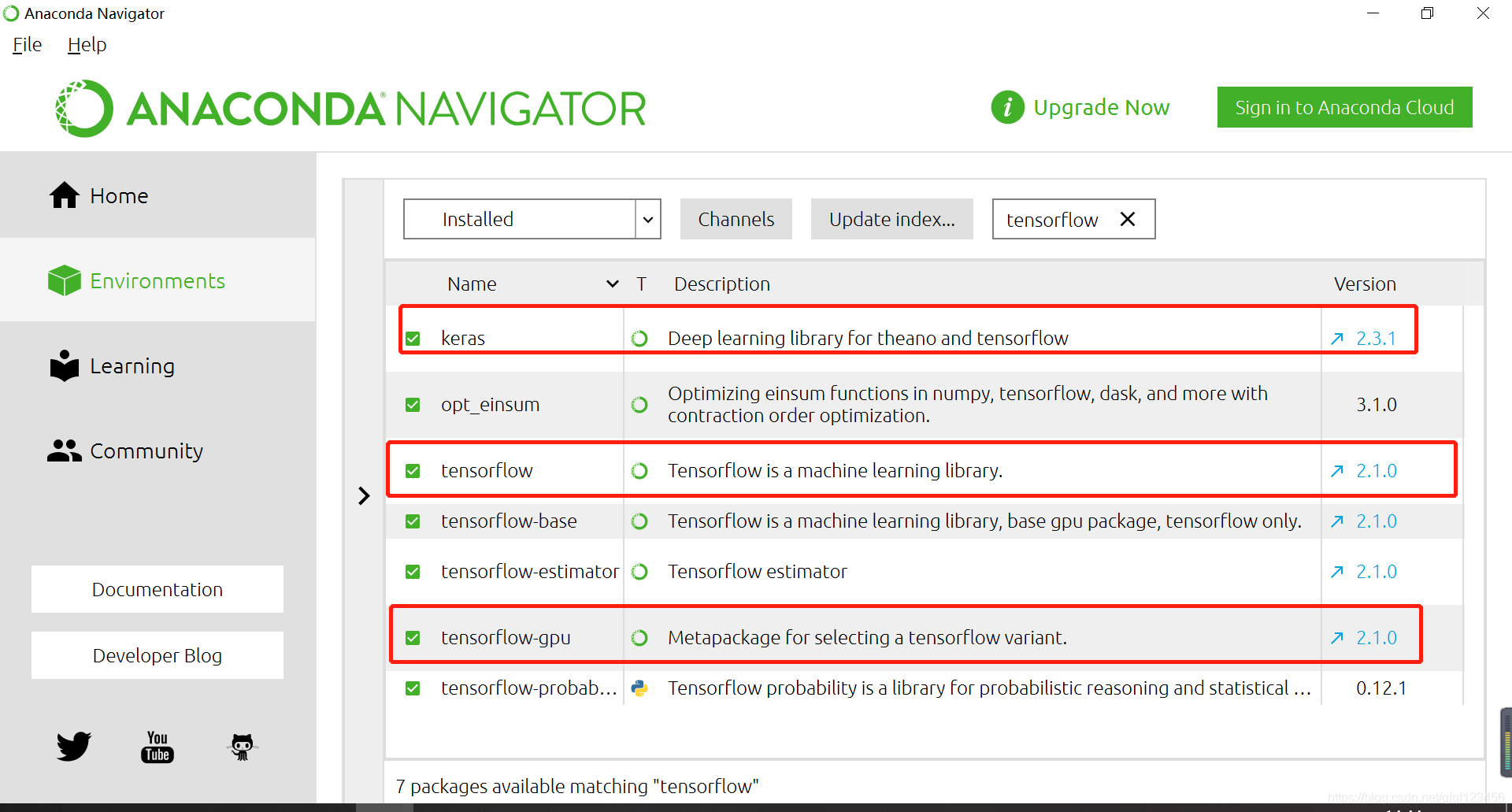1512x812 pixels.
Task: Switch to the Community tab
Action: click(157, 450)
